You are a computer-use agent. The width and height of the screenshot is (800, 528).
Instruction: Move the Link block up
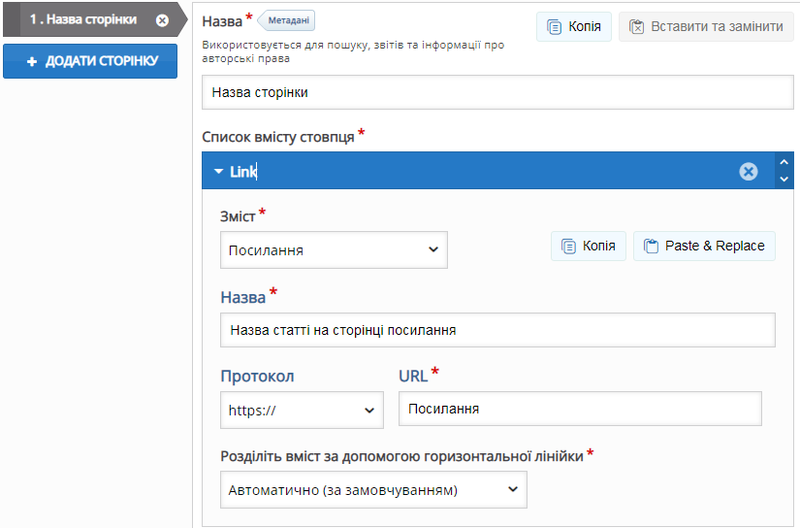point(784,163)
